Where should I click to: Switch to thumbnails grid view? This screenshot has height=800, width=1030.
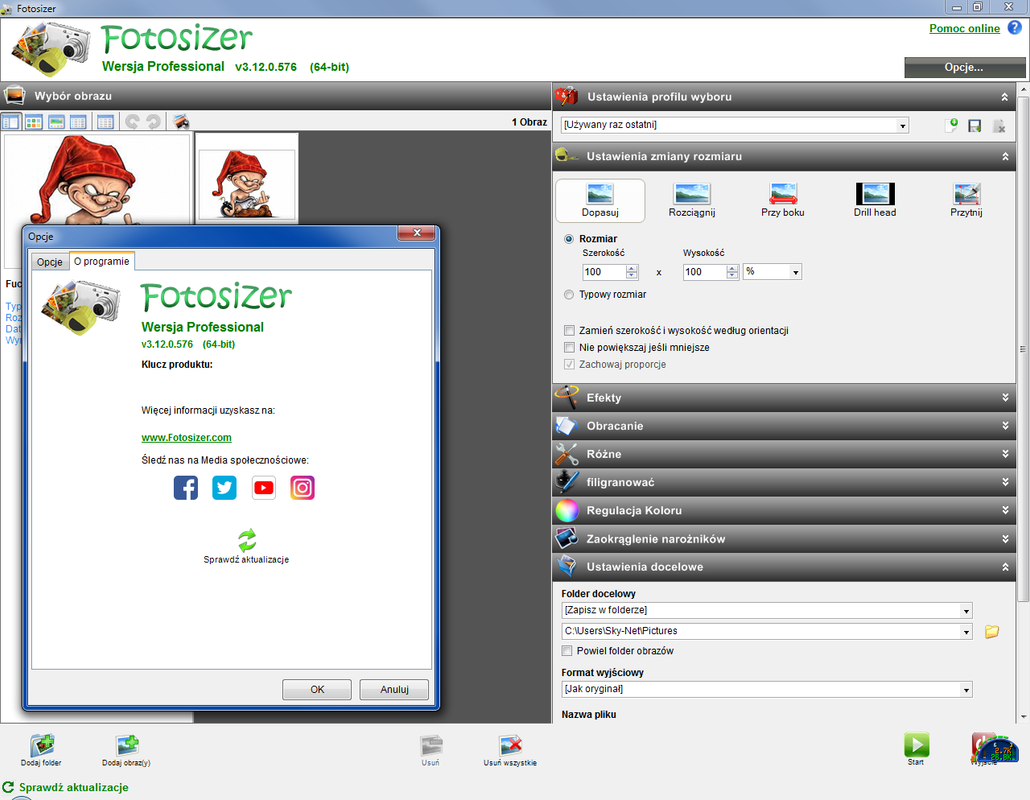[34, 122]
